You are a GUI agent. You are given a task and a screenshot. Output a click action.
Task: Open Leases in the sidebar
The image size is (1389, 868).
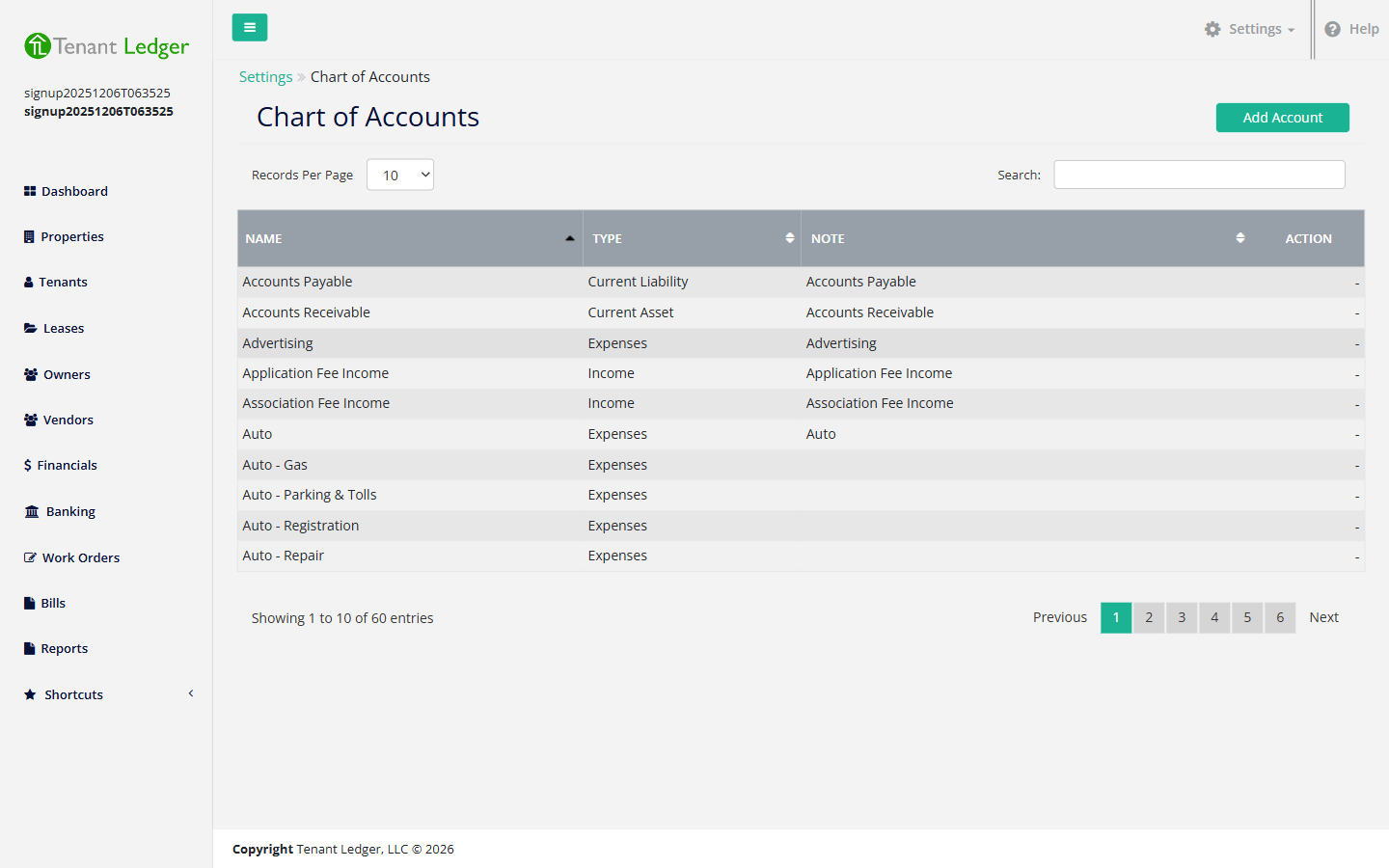(64, 328)
